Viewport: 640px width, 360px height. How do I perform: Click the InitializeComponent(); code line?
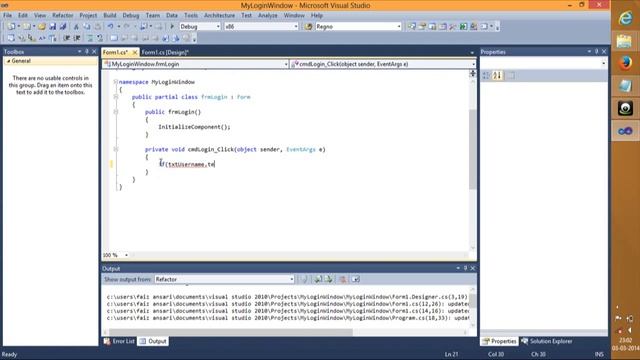tap(194, 127)
